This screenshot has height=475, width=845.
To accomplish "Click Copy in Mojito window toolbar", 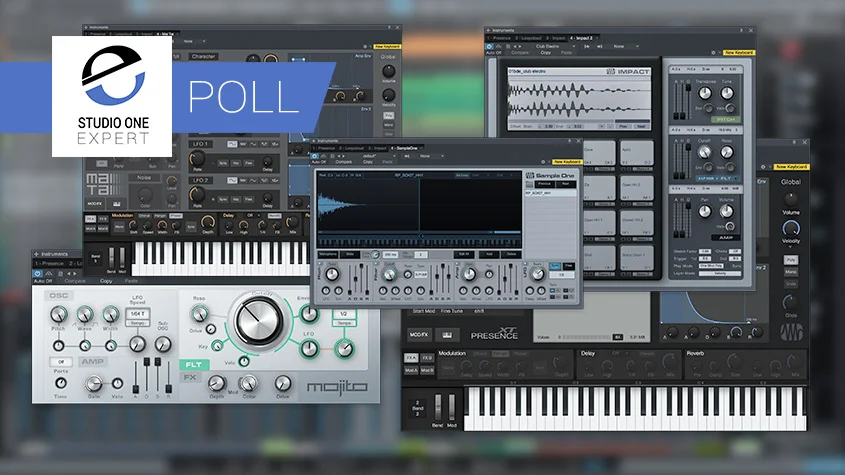I will tap(106, 281).
